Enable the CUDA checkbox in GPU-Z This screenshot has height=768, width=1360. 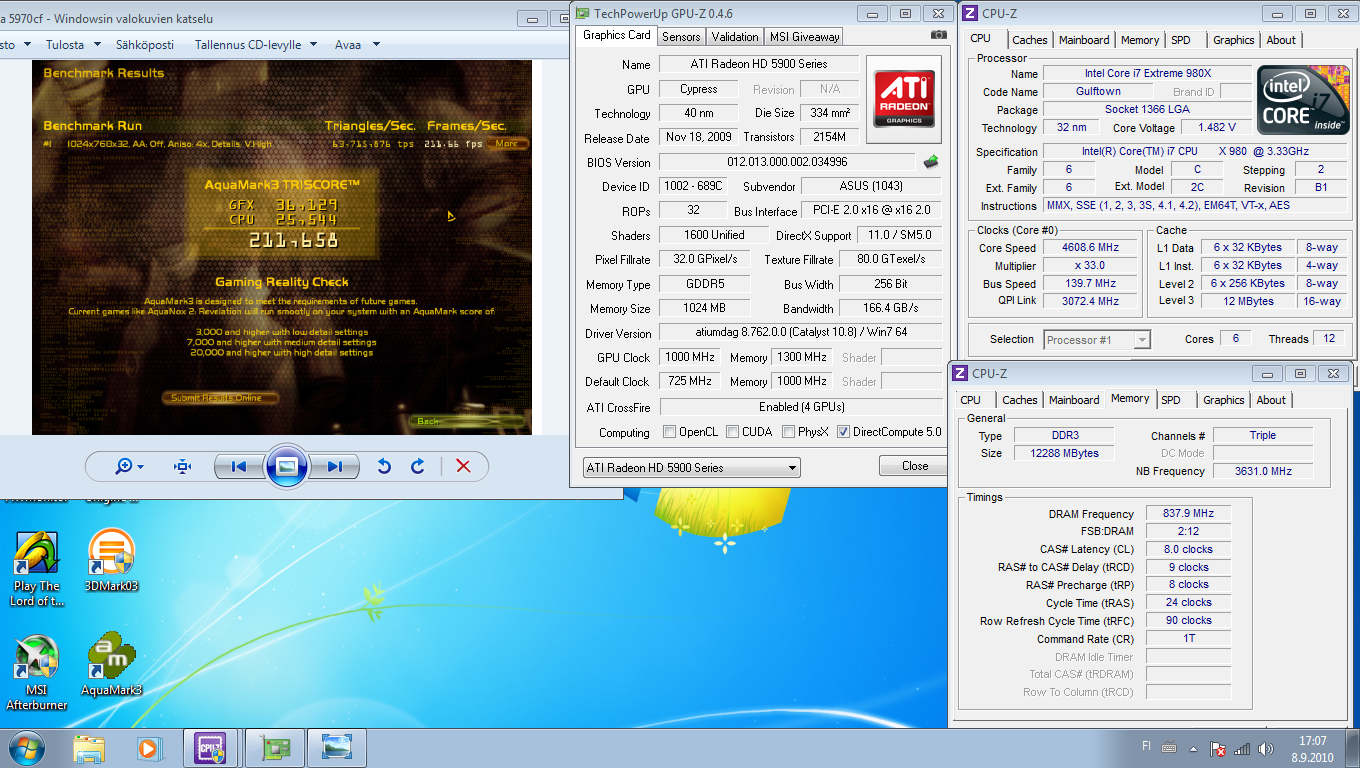coord(733,433)
